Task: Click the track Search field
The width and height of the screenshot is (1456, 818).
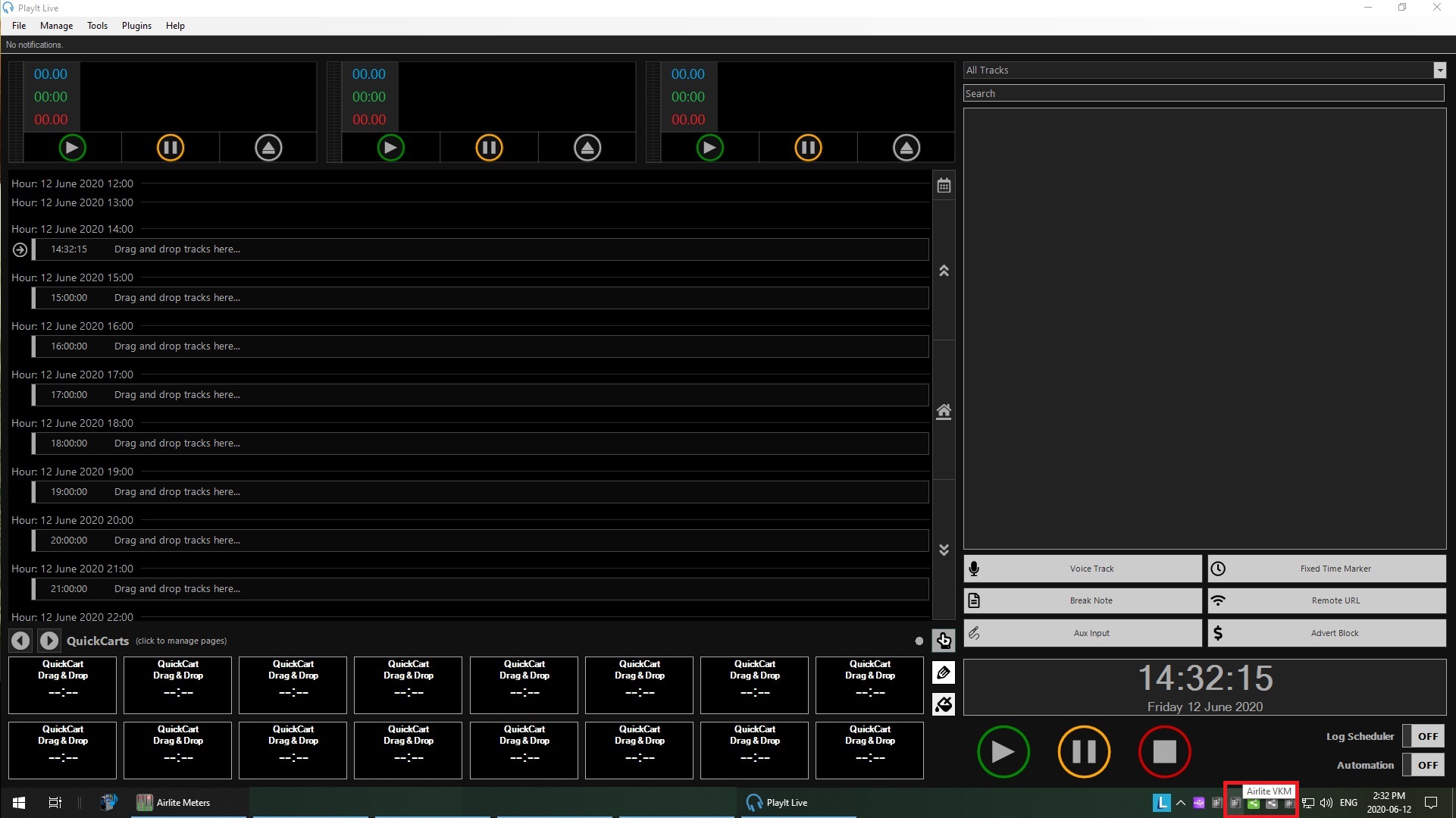Action: coord(1203,93)
